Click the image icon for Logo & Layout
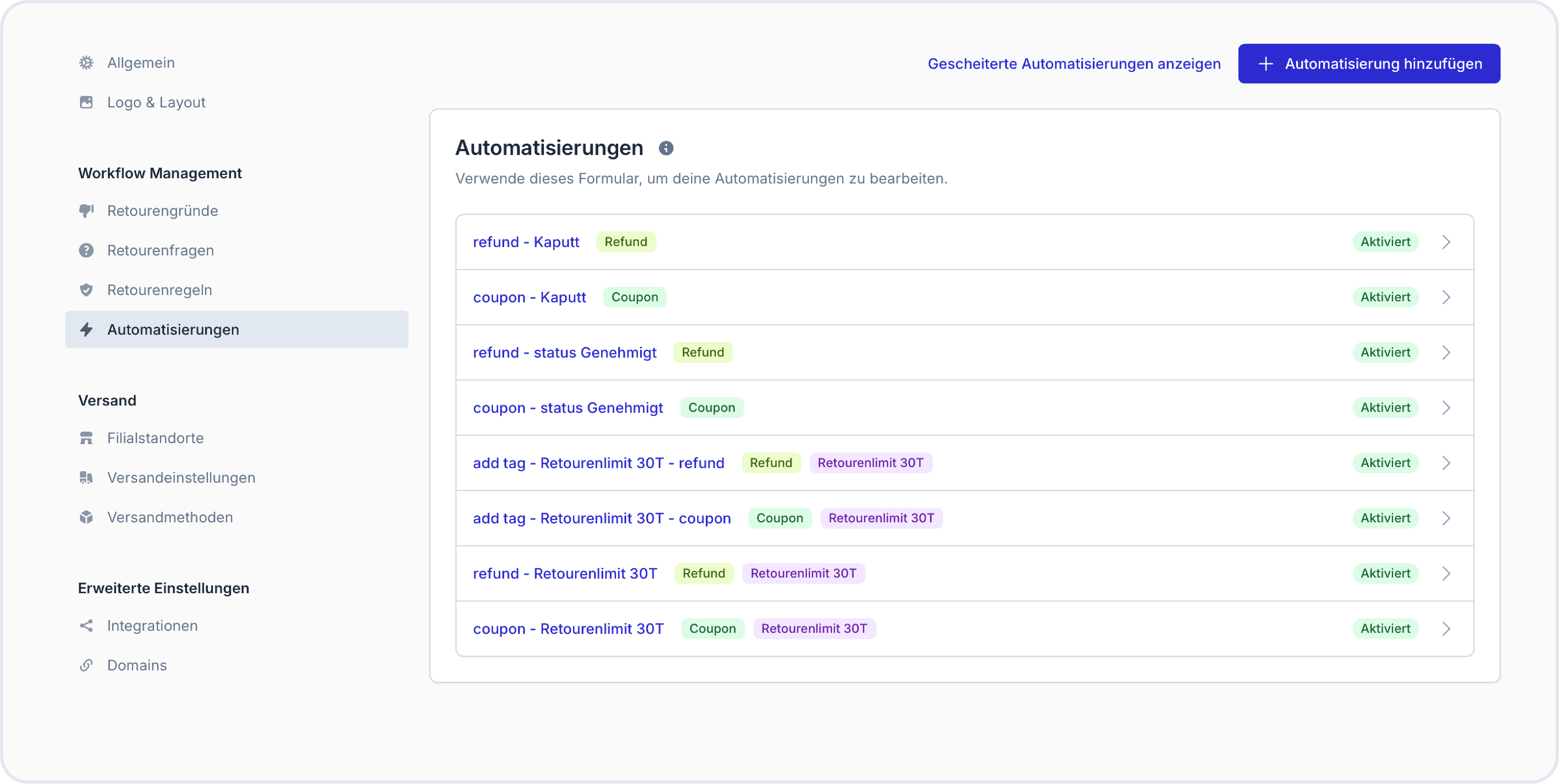The width and height of the screenshot is (1559, 784). 87,102
